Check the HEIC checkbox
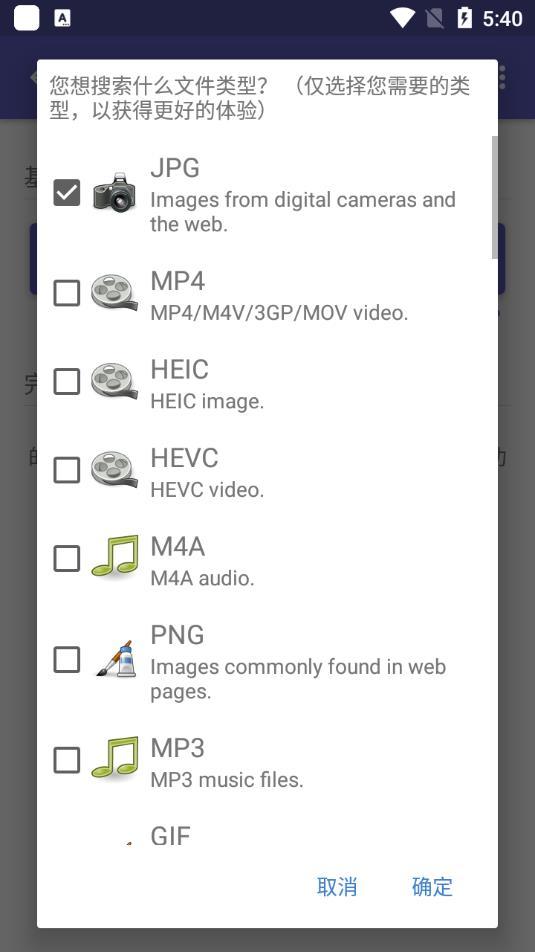This screenshot has height=952, width=535. click(x=67, y=381)
